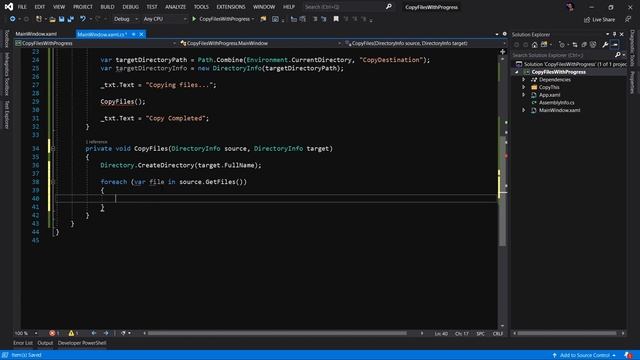Open the EXTENSIONS menu
The height and width of the screenshot is (360, 640).
pos(231,7)
